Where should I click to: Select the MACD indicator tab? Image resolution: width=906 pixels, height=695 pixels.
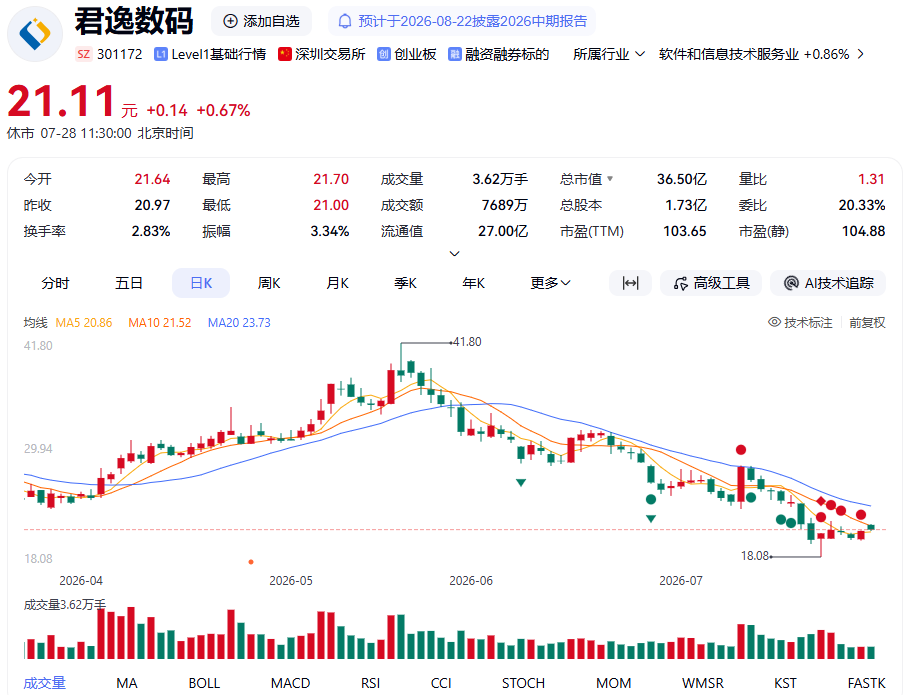291,683
